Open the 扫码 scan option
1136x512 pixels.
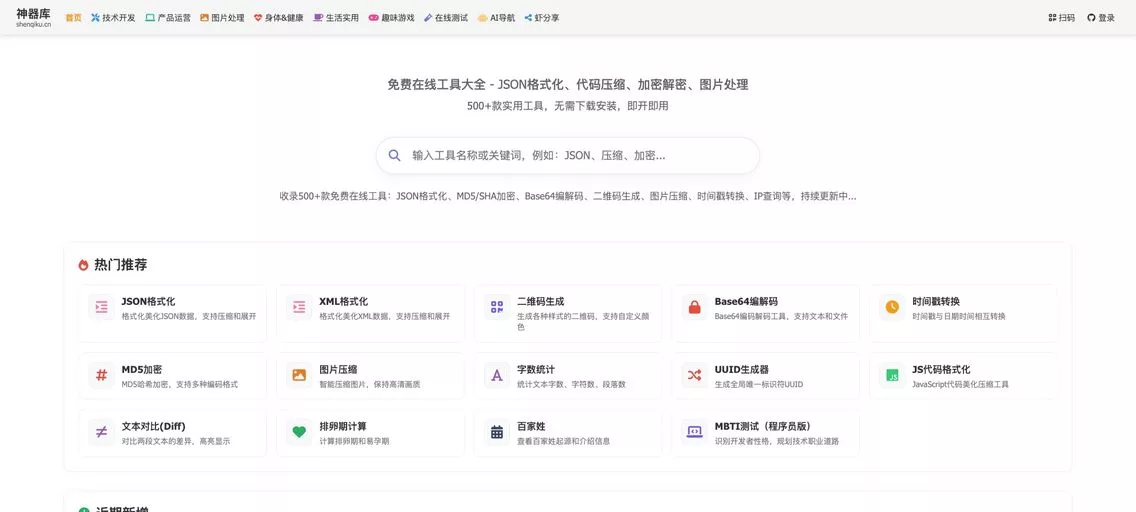(1061, 18)
